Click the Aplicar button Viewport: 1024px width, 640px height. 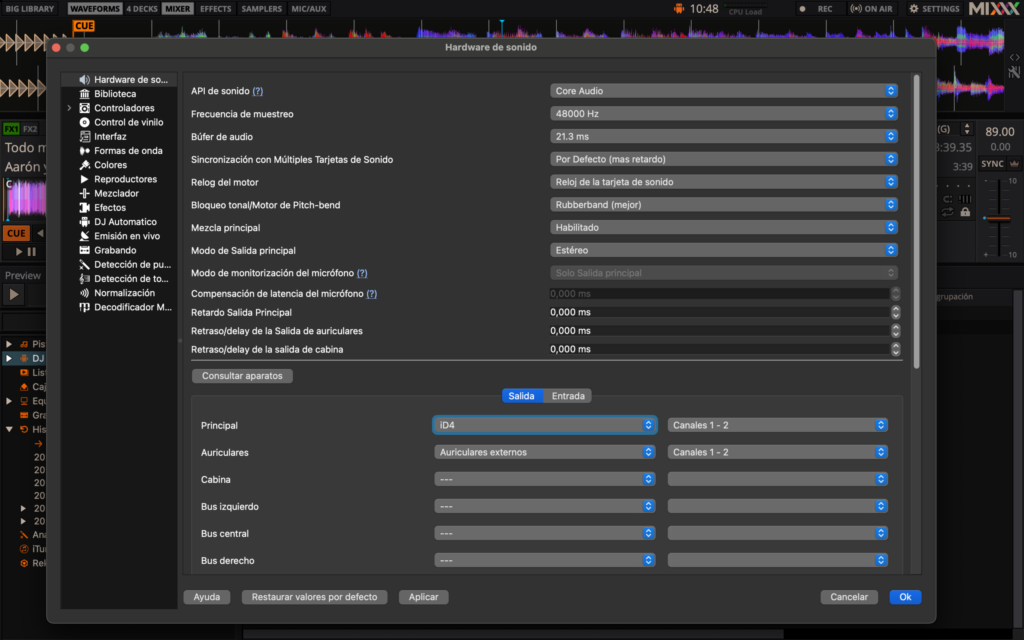[423, 597]
